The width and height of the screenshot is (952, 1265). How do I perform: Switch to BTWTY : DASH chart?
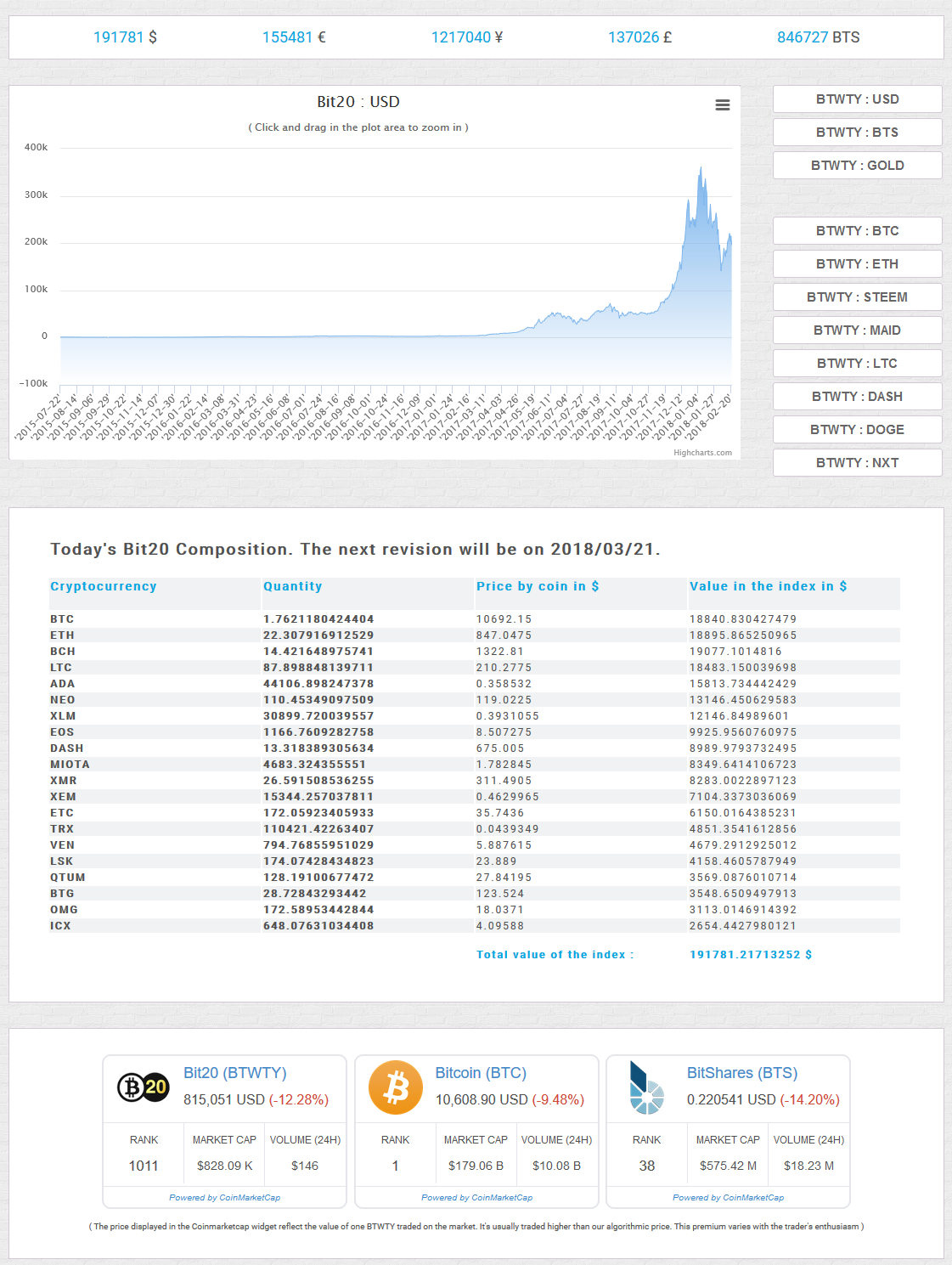(858, 397)
